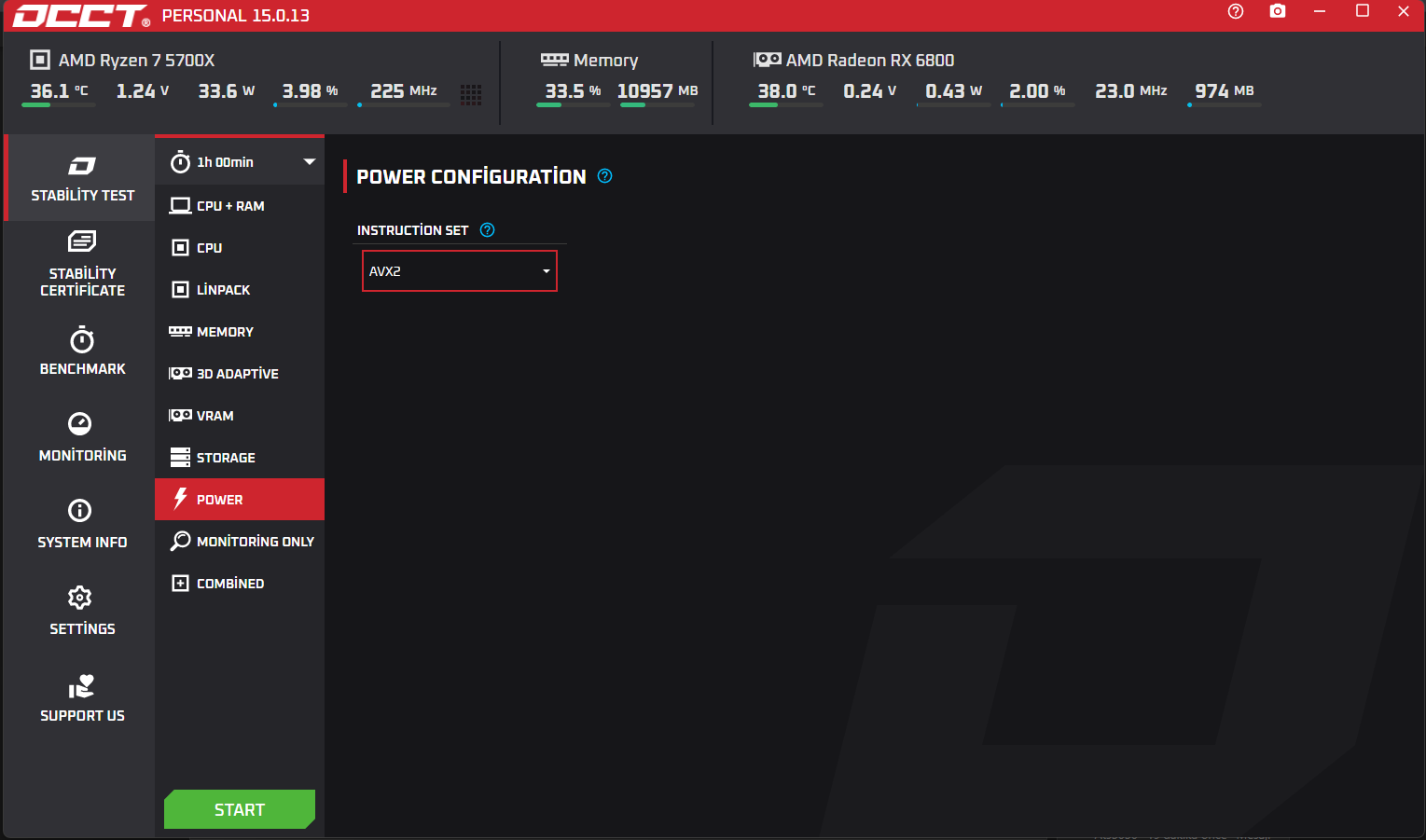This screenshot has height=840, width=1426.
Task: Click the GPU usage value 2.00 %
Action: (1037, 91)
